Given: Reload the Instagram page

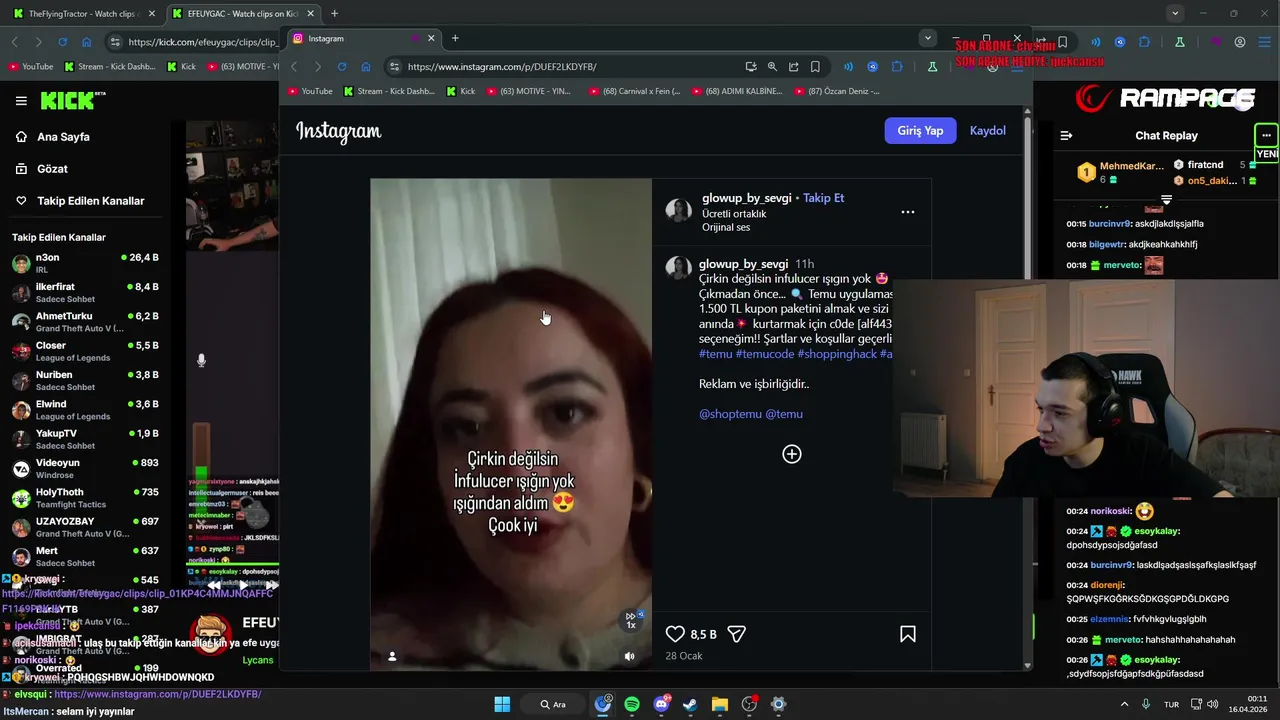Looking at the screenshot, I should [x=342, y=67].
